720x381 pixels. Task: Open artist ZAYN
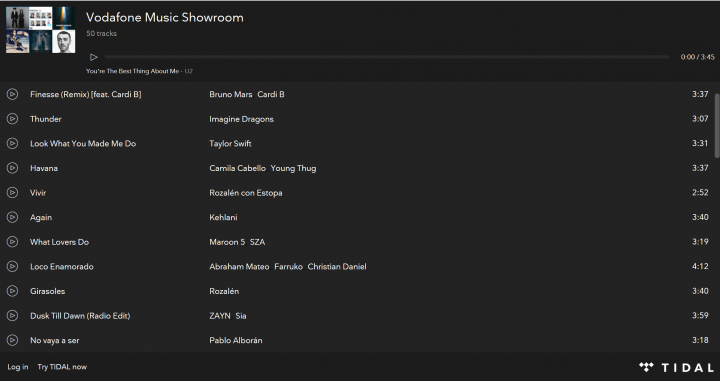(220, 316)
